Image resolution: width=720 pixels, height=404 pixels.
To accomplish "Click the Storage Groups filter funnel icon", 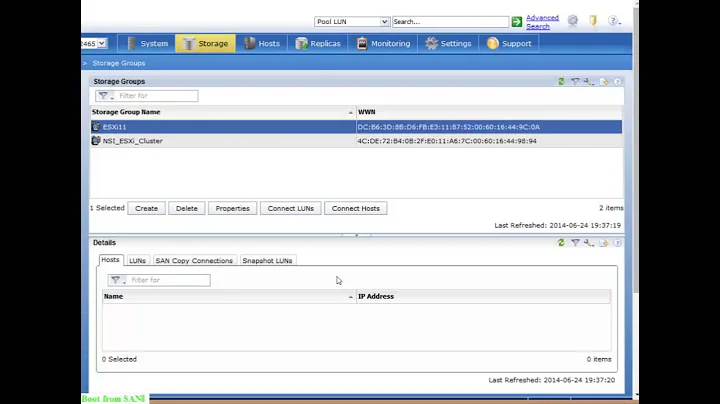I will click(x=575, y=81).
